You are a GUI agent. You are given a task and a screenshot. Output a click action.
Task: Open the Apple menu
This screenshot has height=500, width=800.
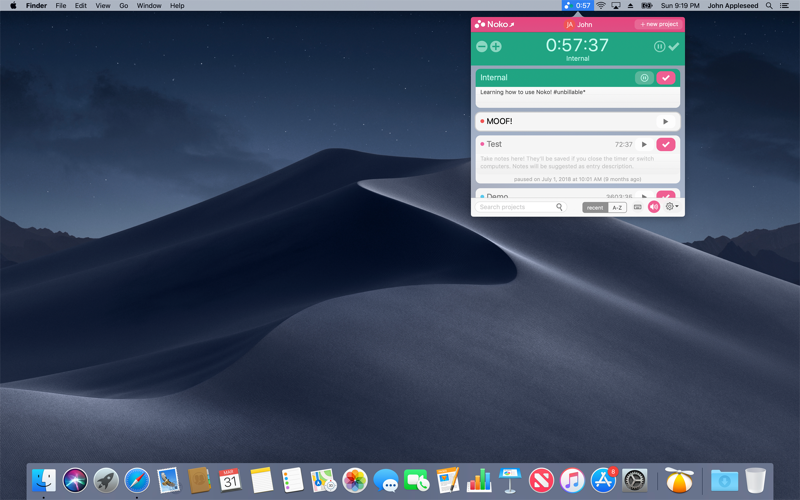point(13,6)
